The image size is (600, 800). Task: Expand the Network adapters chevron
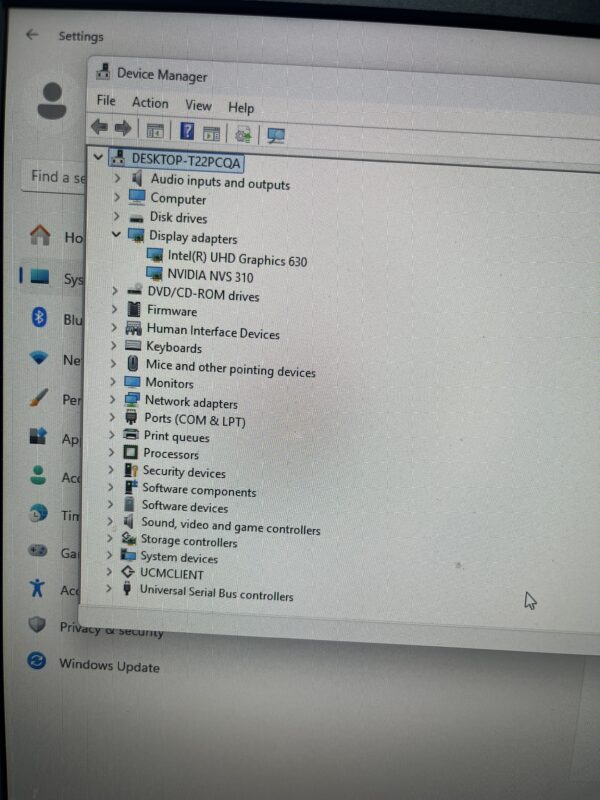pyautogui.click(x=112, y=399)
